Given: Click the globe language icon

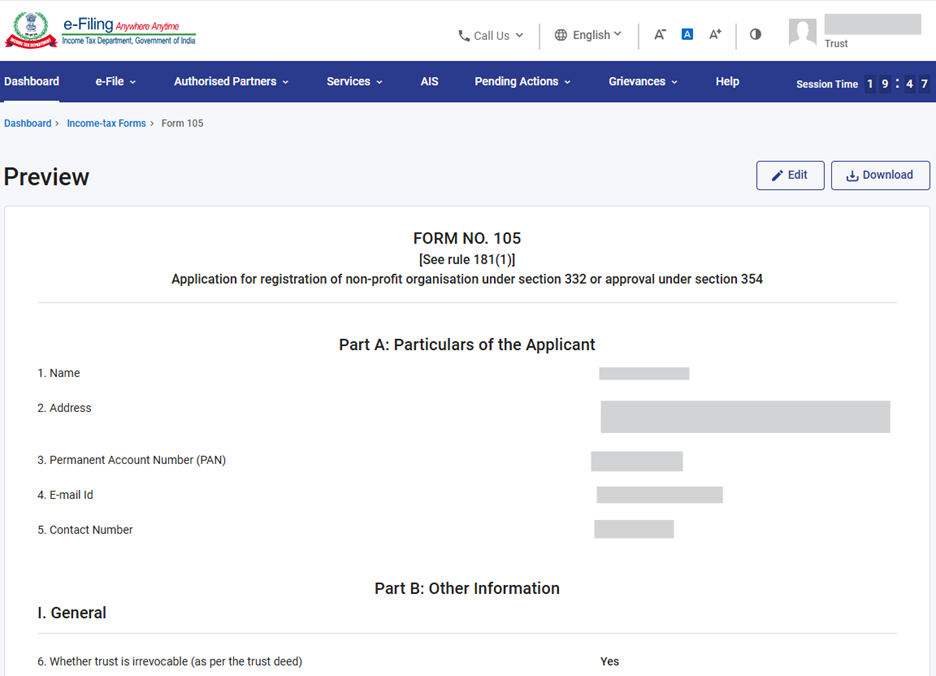Looking at the screenshot, I should point(561,35).
